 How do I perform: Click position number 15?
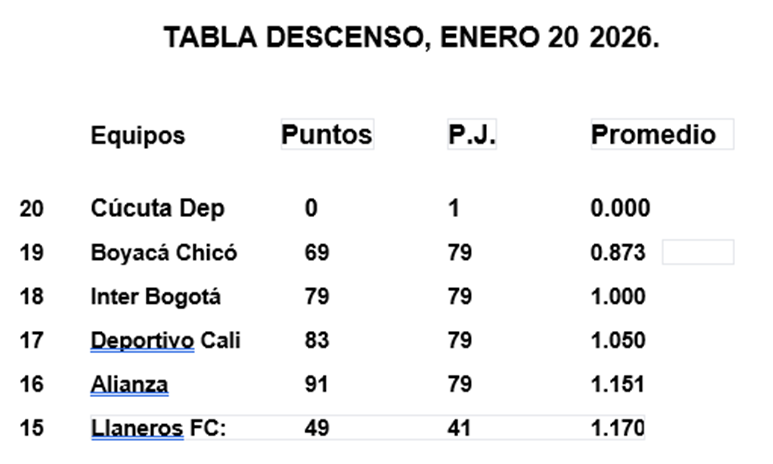[x=32, y=429]
